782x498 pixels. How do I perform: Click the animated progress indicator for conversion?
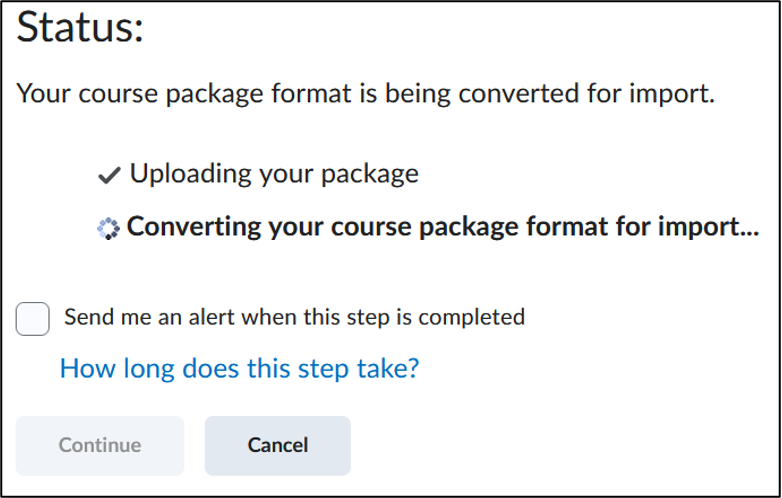tap(108, 229)
